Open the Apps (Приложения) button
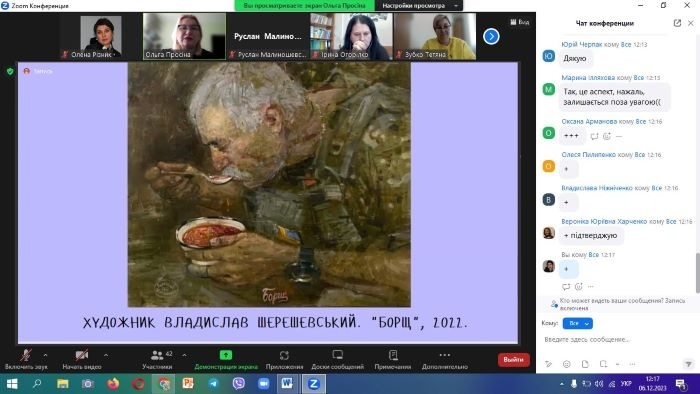This screenshot has height=394, width=700. [284, 359]
